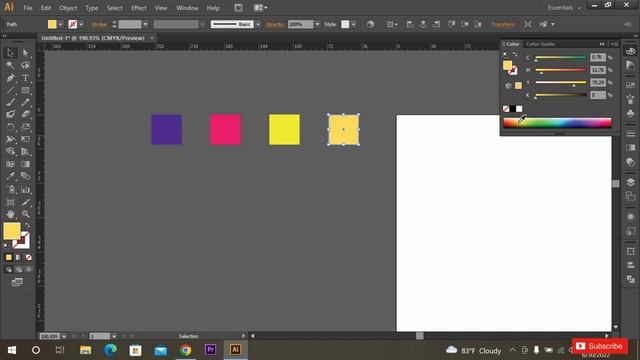The image size is (640, 360).
Task: Select the Line Segment tool
Action: 11,90
